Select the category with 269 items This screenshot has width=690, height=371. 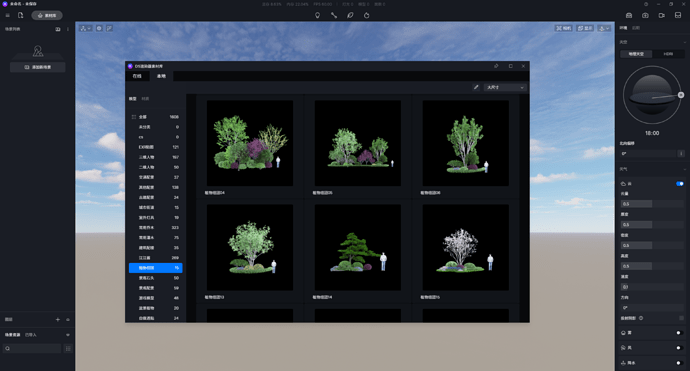point(155,258)
